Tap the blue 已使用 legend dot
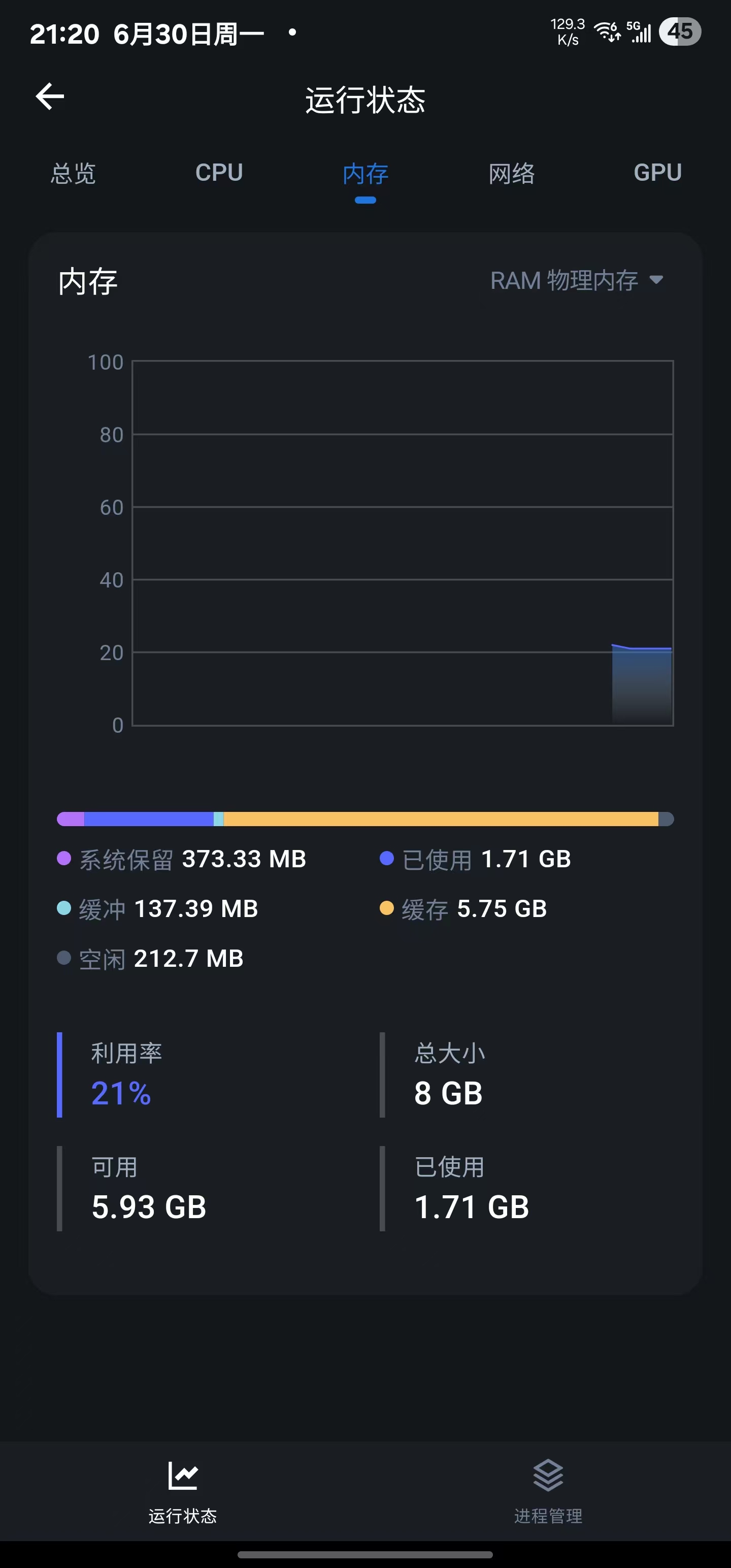The image size is (731, 1568). click(386, 858)
